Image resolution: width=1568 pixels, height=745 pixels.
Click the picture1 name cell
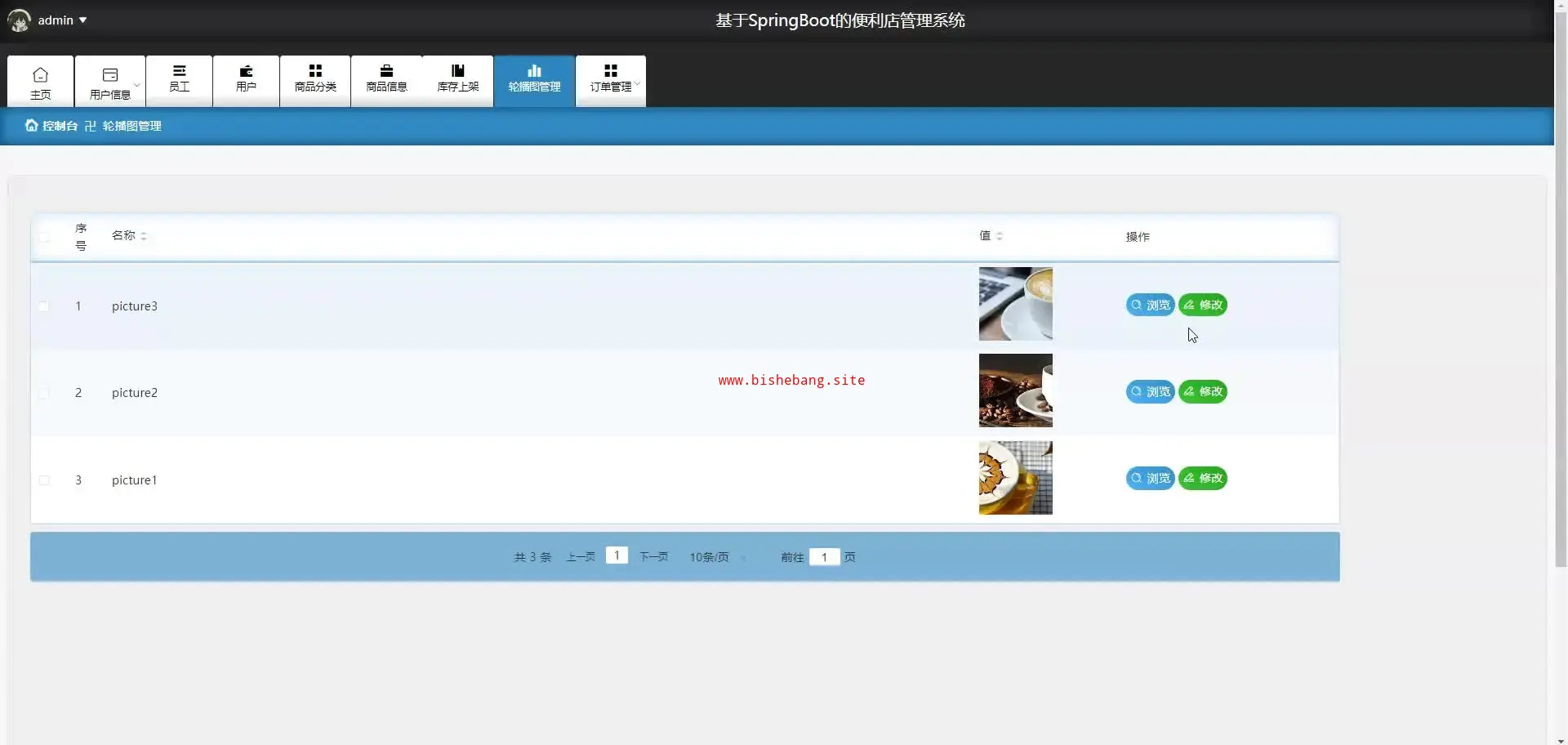135,480
